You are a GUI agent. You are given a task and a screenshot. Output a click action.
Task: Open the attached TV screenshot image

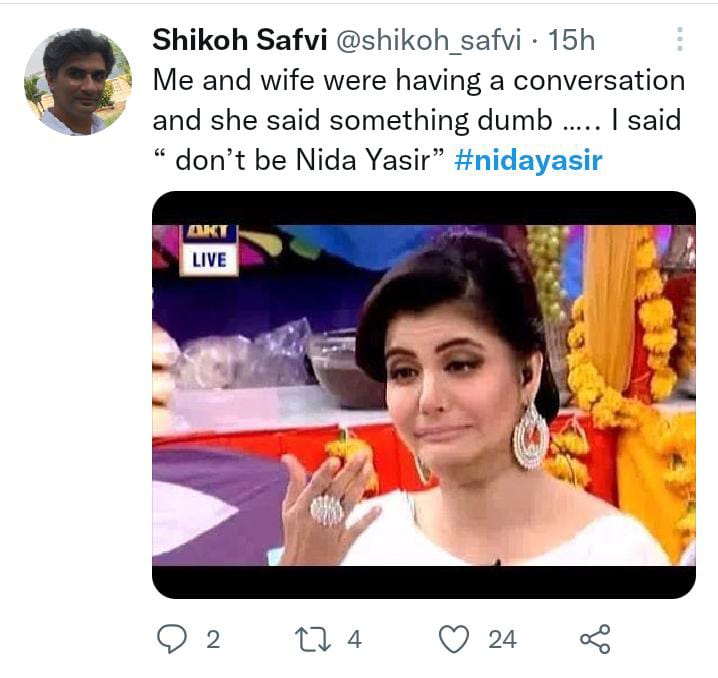tap(423, 395)
